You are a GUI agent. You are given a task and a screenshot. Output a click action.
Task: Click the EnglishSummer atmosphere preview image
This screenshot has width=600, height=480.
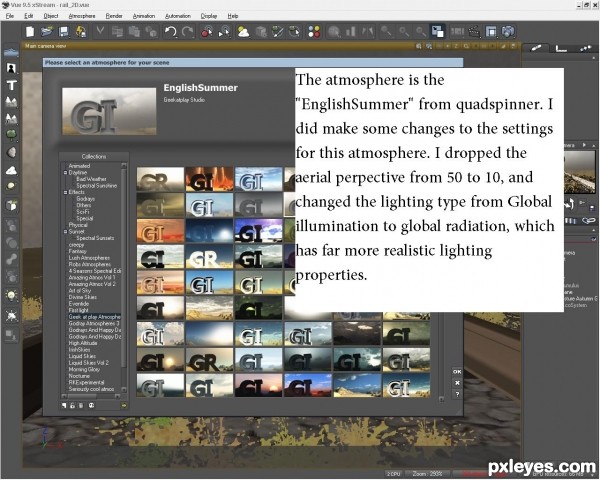click(109, 111)
